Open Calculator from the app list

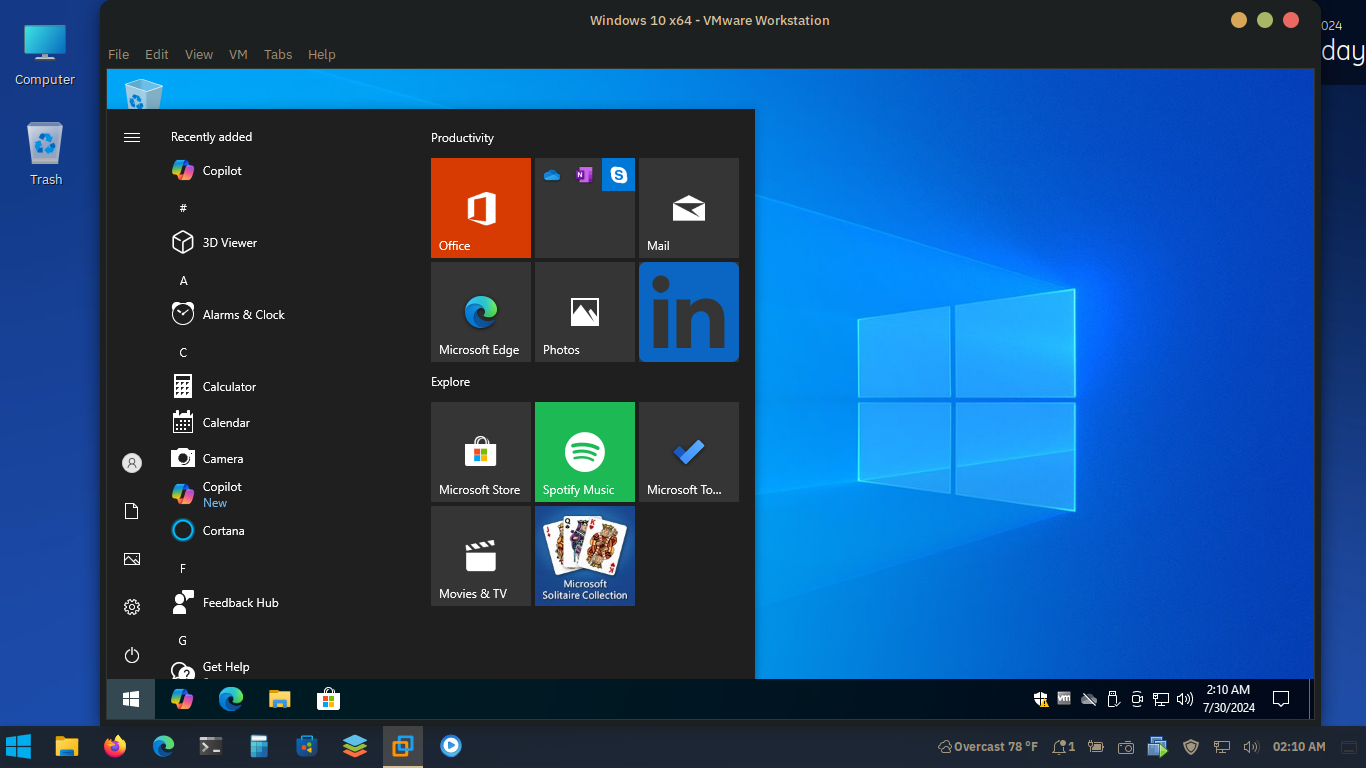click(289, 387)
